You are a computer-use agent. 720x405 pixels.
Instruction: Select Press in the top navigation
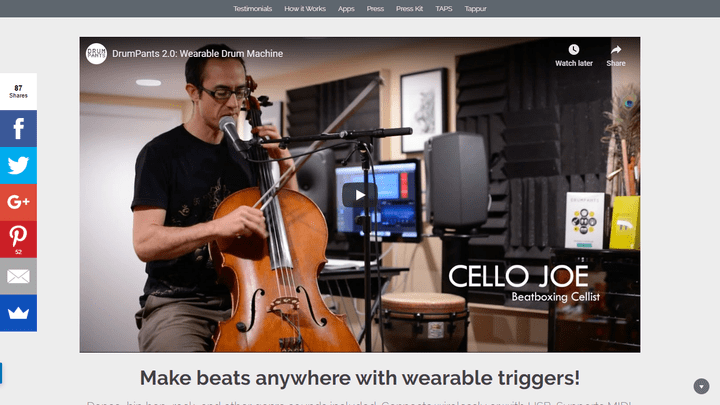375,9
